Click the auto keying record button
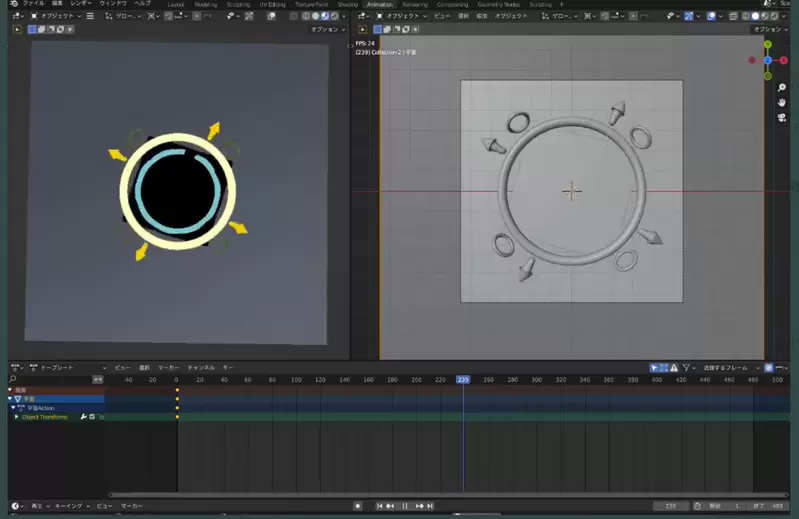The image size is (799, 519). tap(357, 506)
